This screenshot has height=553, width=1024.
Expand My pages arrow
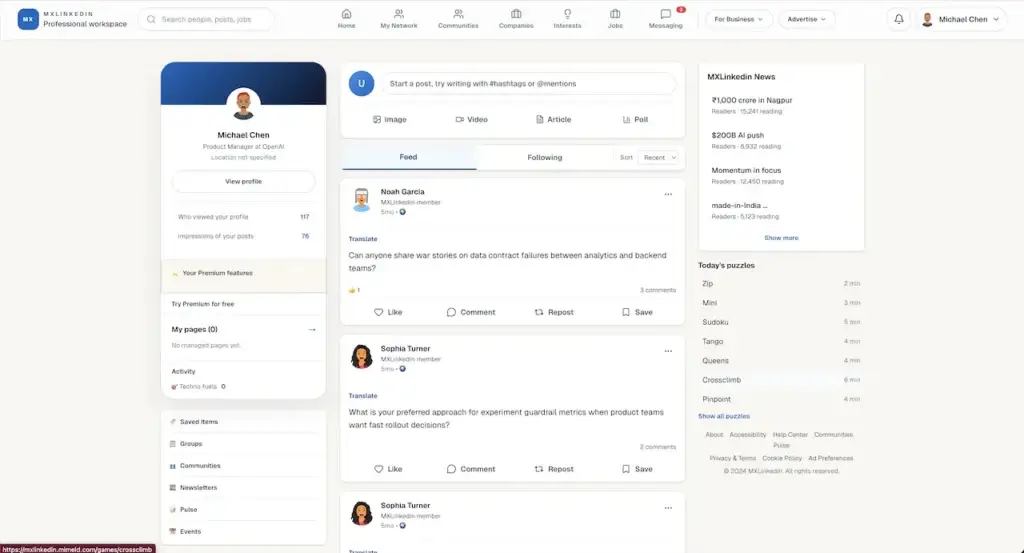click(312, 330)
